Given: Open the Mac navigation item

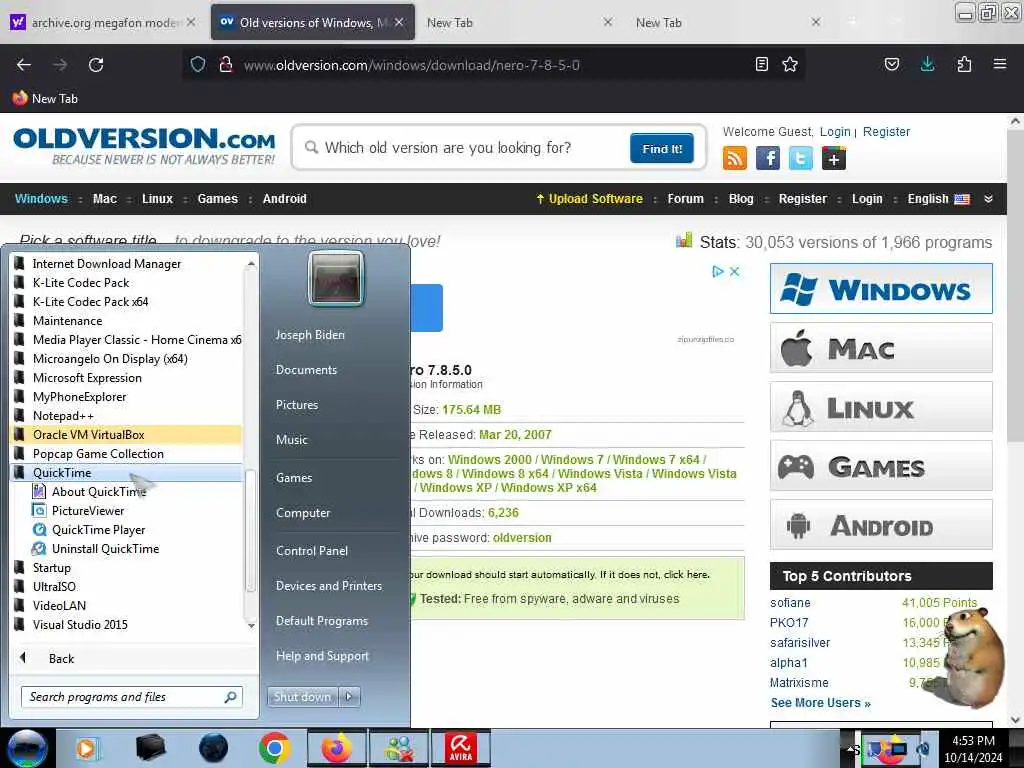Looking at the screenshot, I should click(x=104, y=199).
